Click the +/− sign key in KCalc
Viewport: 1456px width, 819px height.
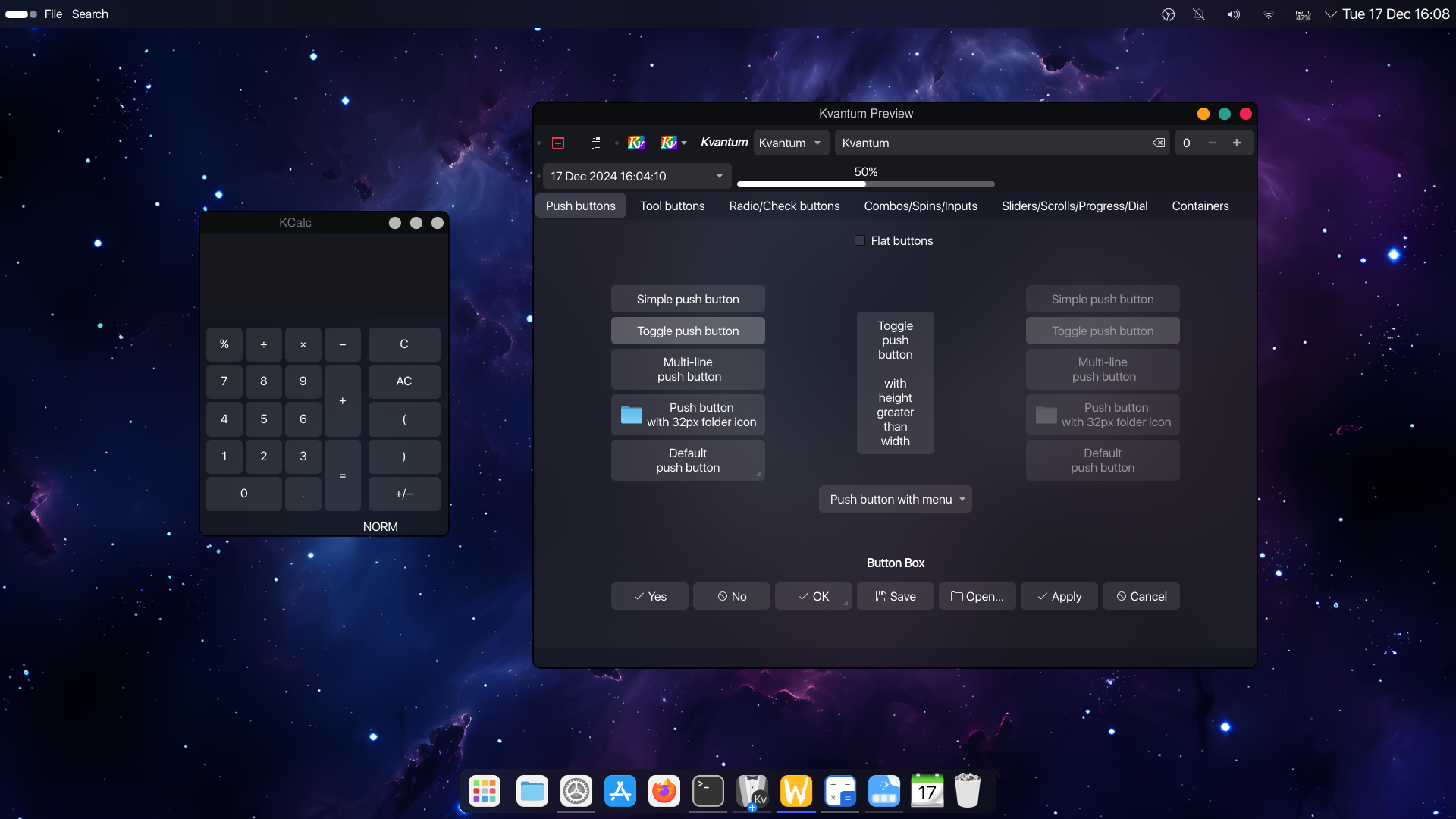coord(404,494)
